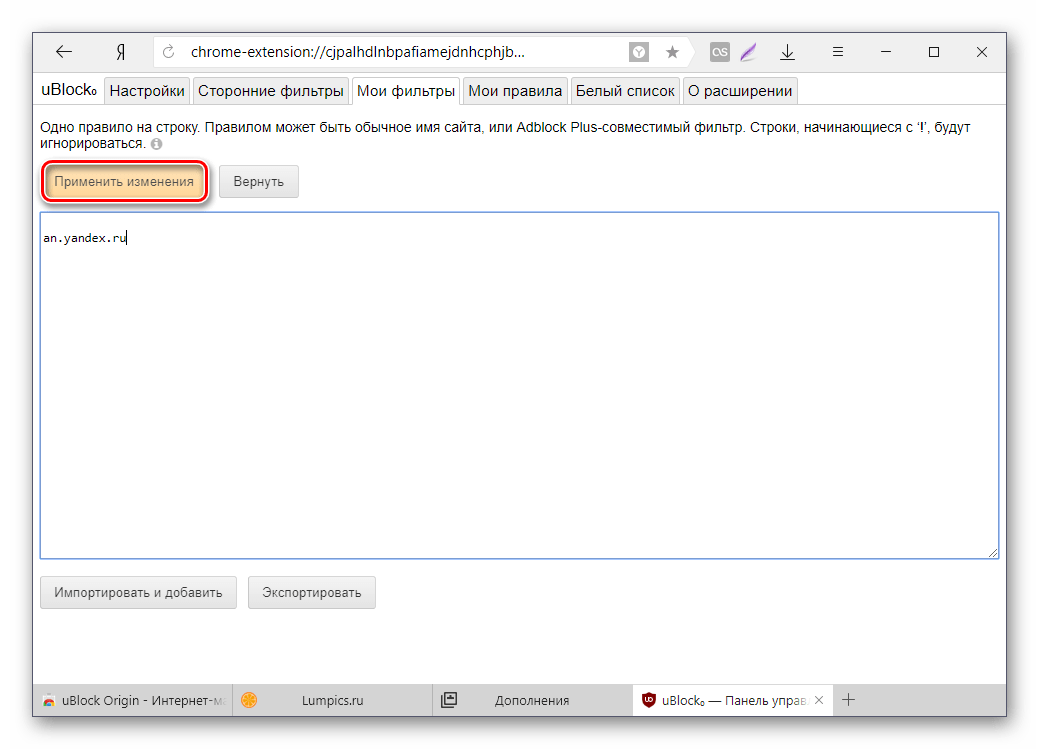Open a new browser tab with plus
The width and height of the screenshot is (1039, 749).
[851, 700]
